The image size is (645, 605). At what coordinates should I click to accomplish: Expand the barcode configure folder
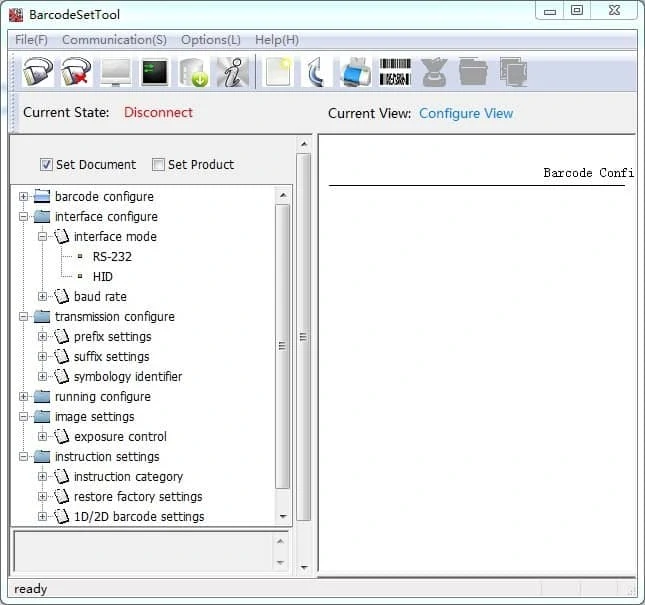click(23, 196)
